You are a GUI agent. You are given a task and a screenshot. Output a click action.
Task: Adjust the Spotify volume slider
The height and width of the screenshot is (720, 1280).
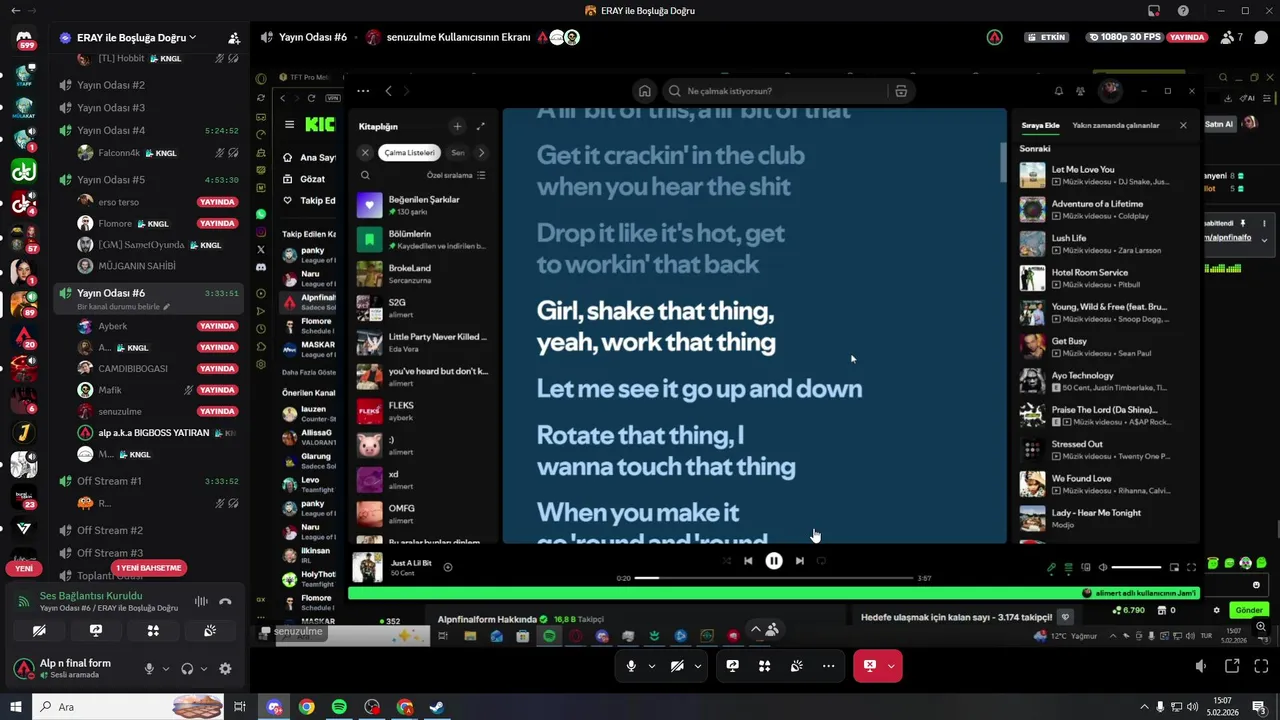tap(1136, 568)
